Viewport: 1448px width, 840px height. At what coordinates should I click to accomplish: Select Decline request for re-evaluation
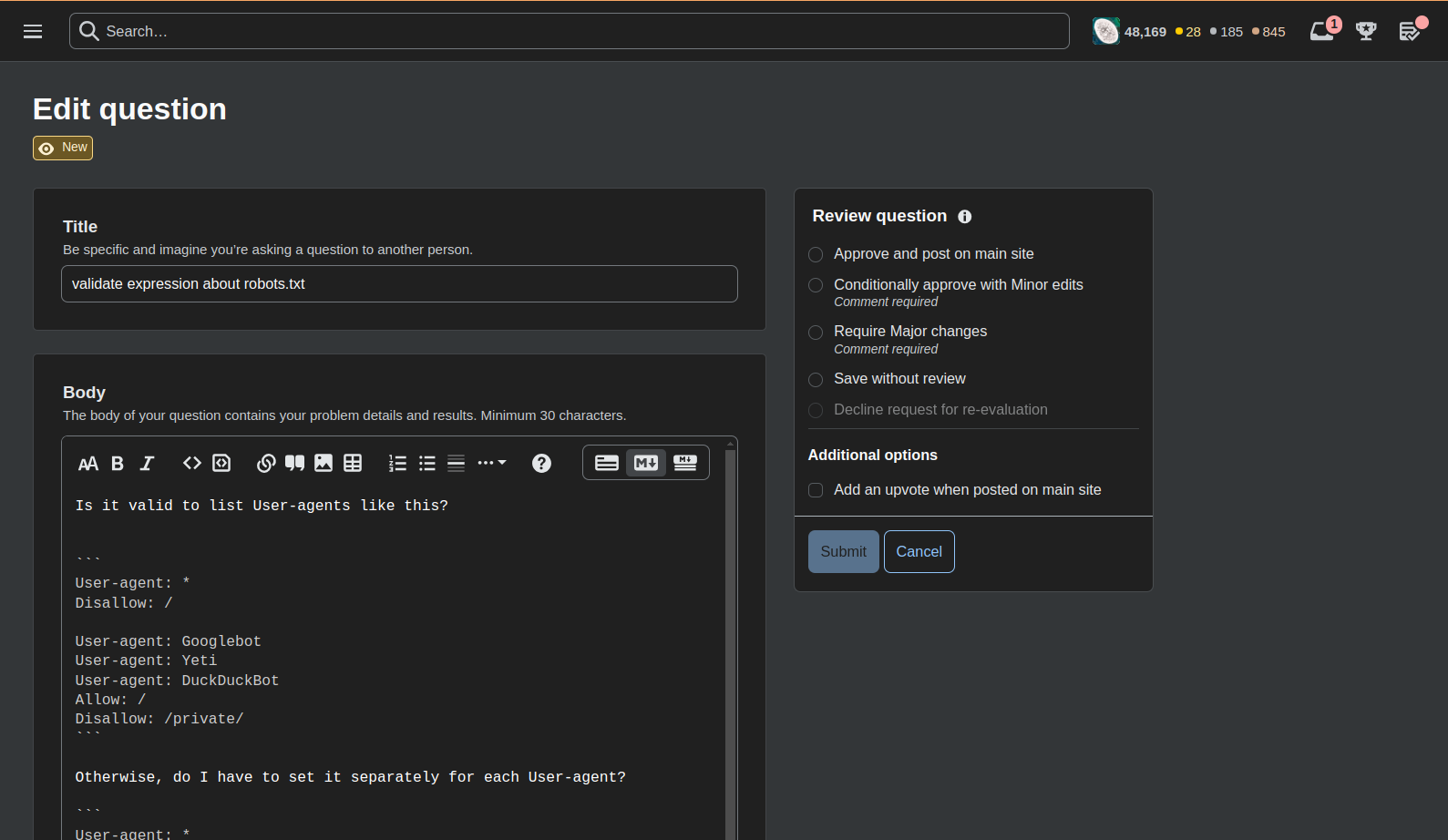(816, 411)
